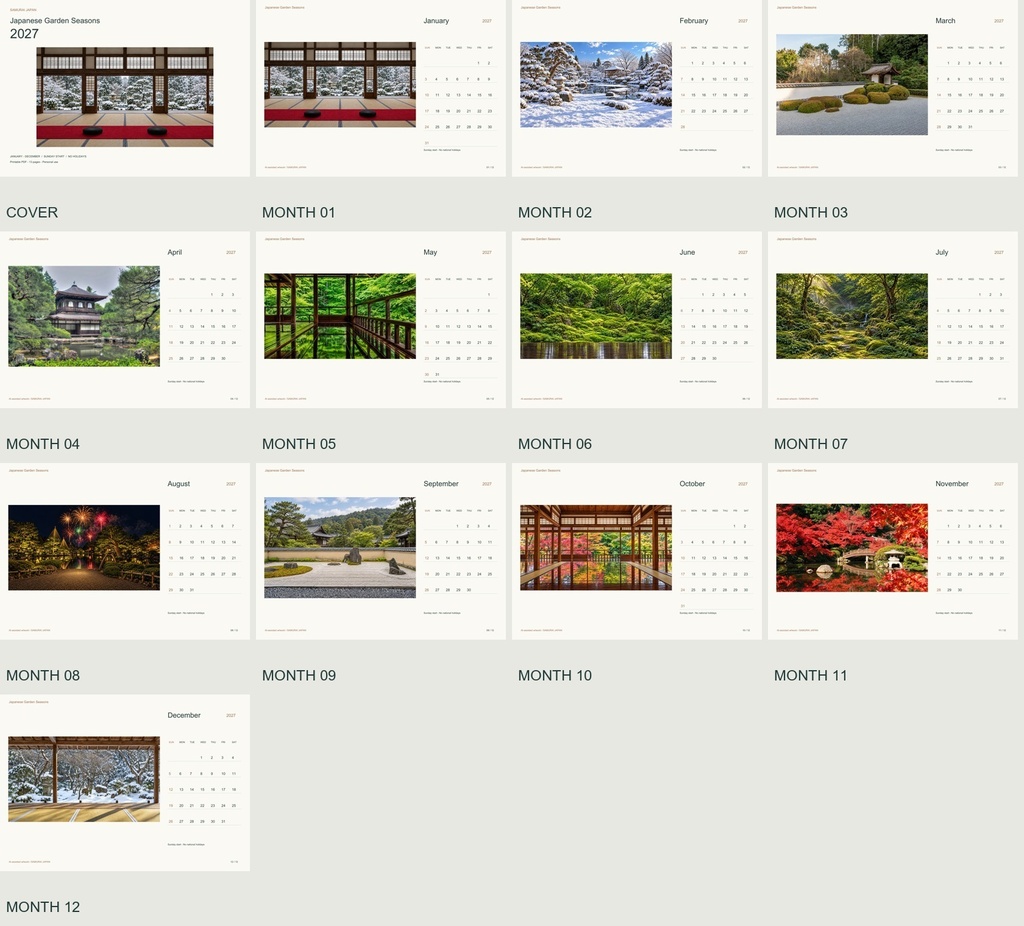Image resolution: width=1024 pixels, height=926 pixels.
Task: Open the November calendar page thumbnail
Action: (893, 551)
